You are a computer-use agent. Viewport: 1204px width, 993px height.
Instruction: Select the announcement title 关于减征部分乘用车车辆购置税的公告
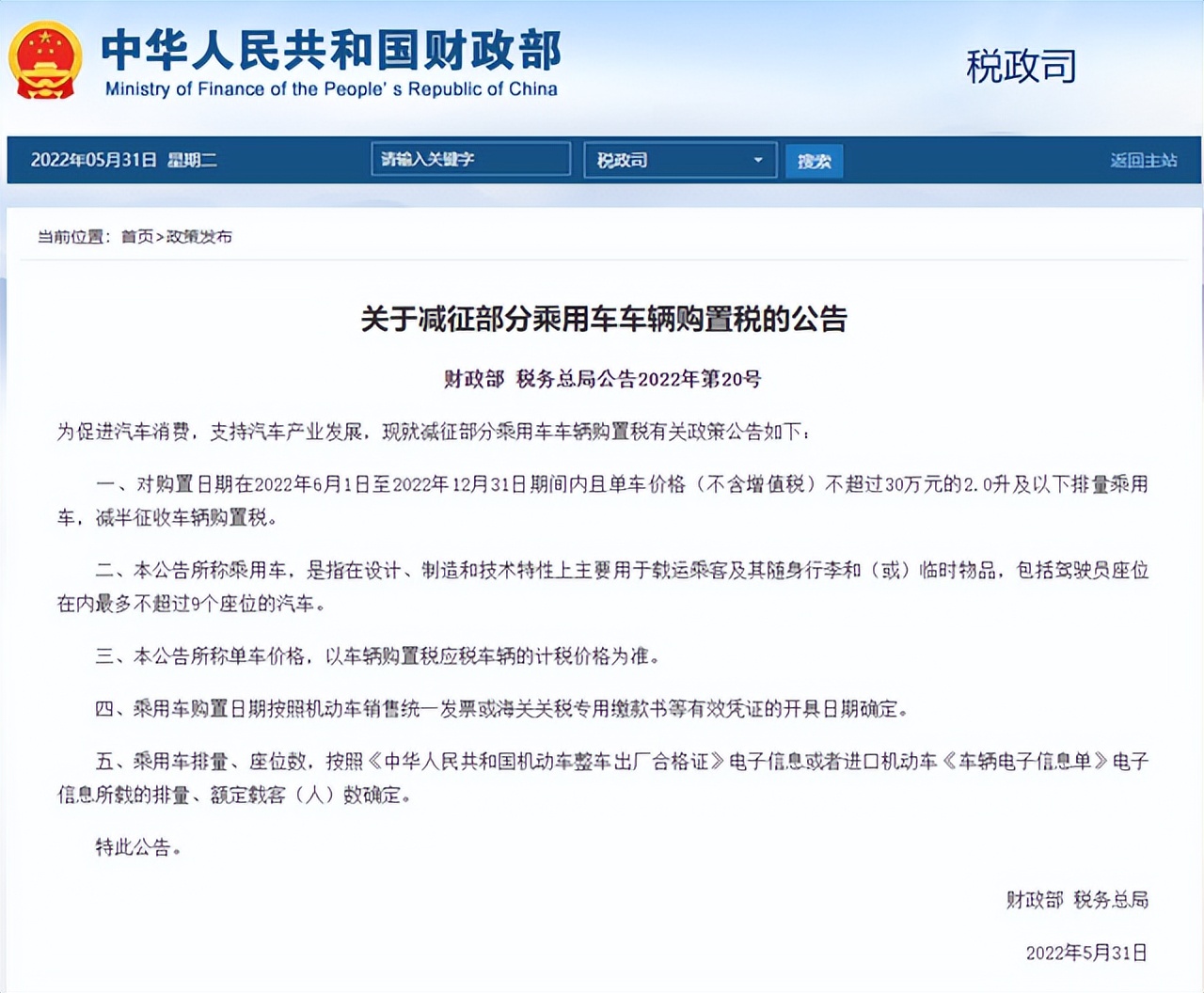[x=602, y=319]
